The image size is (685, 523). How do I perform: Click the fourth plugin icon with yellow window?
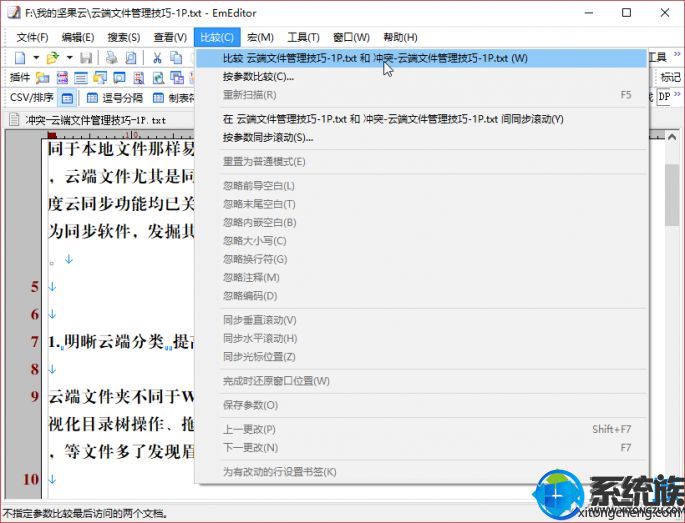pyautogui.click(x=100, y=78)
